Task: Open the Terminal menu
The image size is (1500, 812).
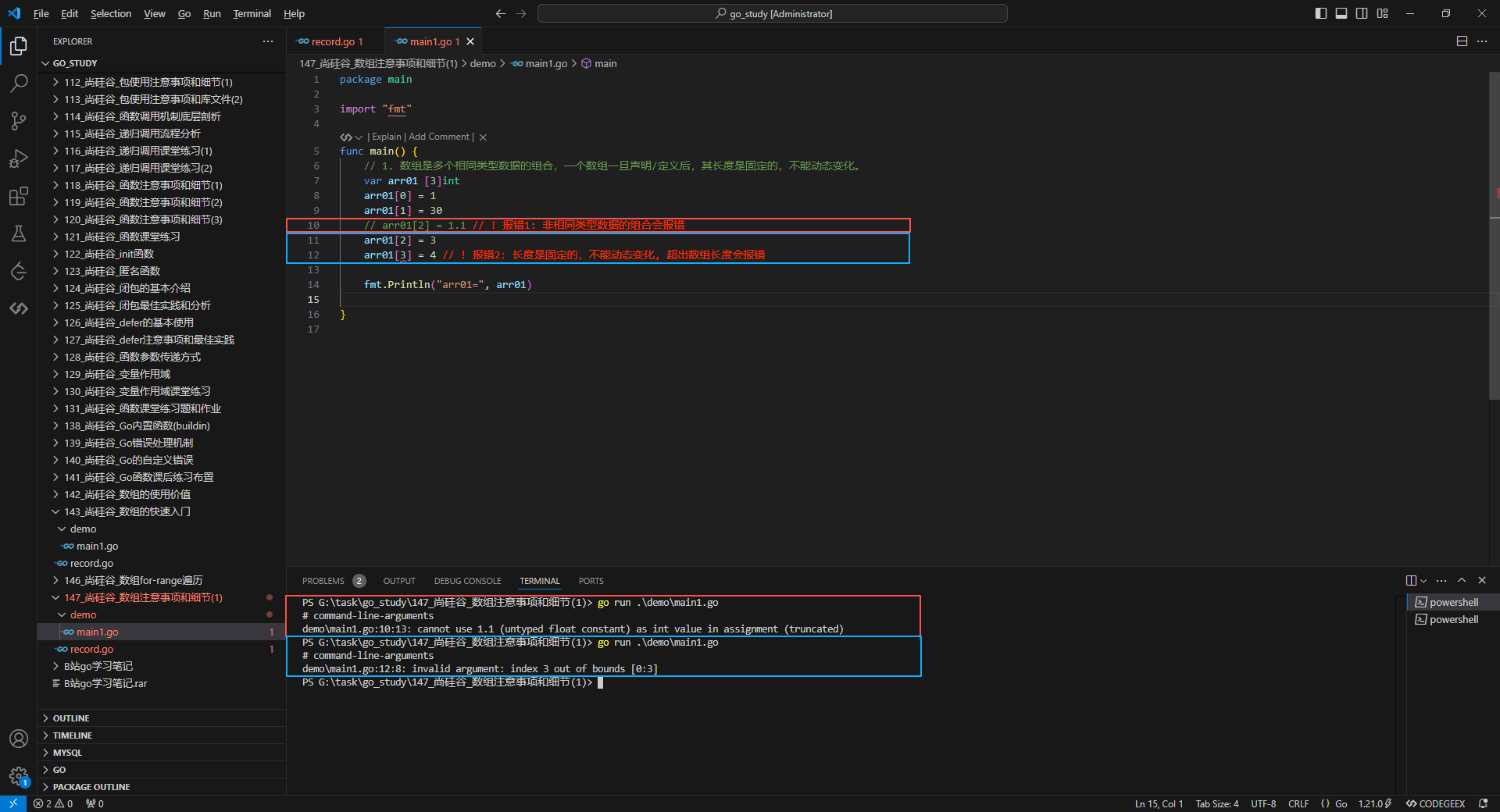Action: (x=252, y=13)
